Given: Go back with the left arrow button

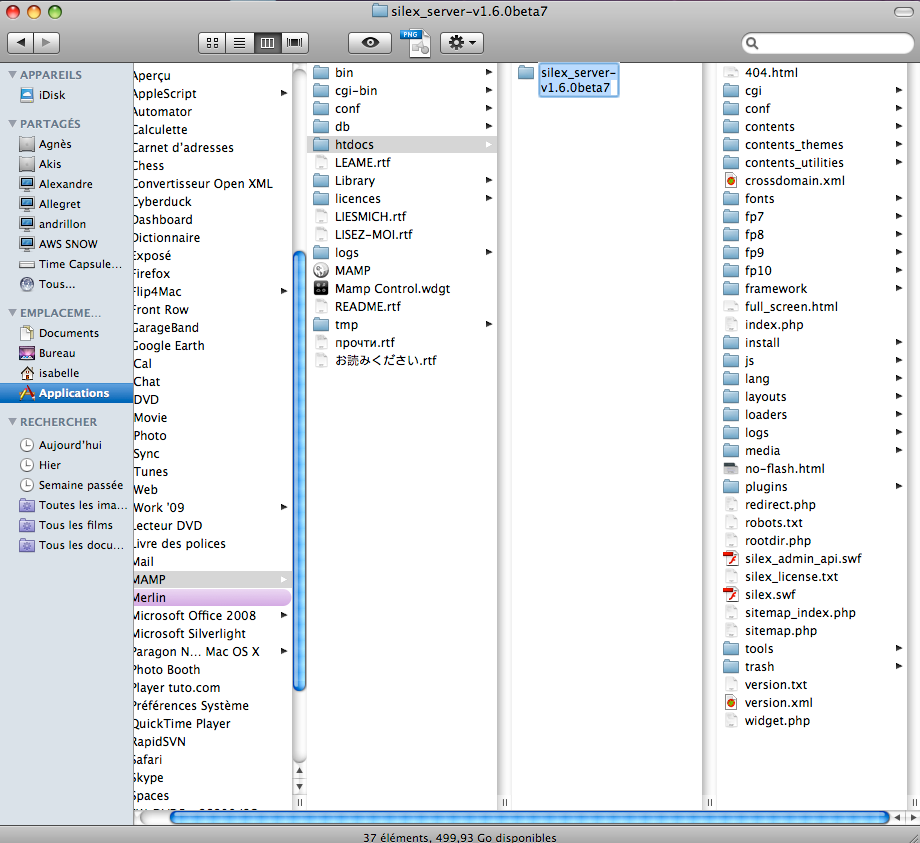Looking at the screenshot, I should [21, 42].
